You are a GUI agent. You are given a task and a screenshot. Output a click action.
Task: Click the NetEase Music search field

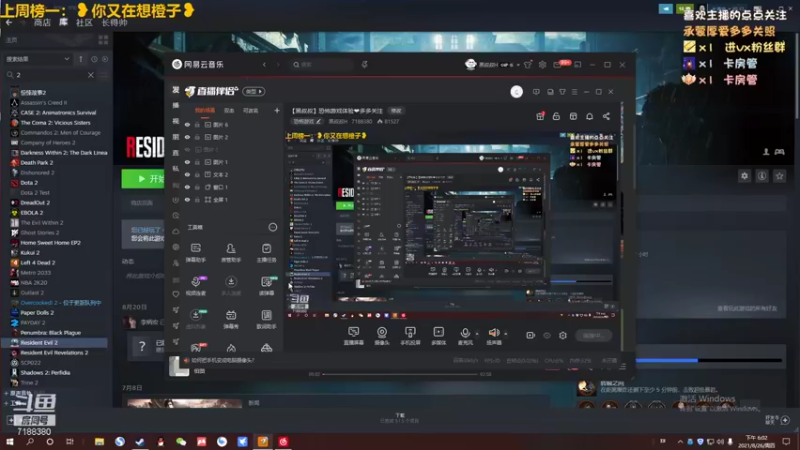tap(322, 65)
